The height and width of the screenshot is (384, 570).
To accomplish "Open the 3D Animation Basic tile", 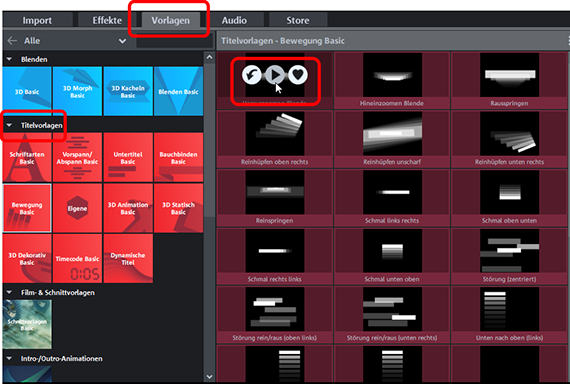I will [x=128, y=208].
